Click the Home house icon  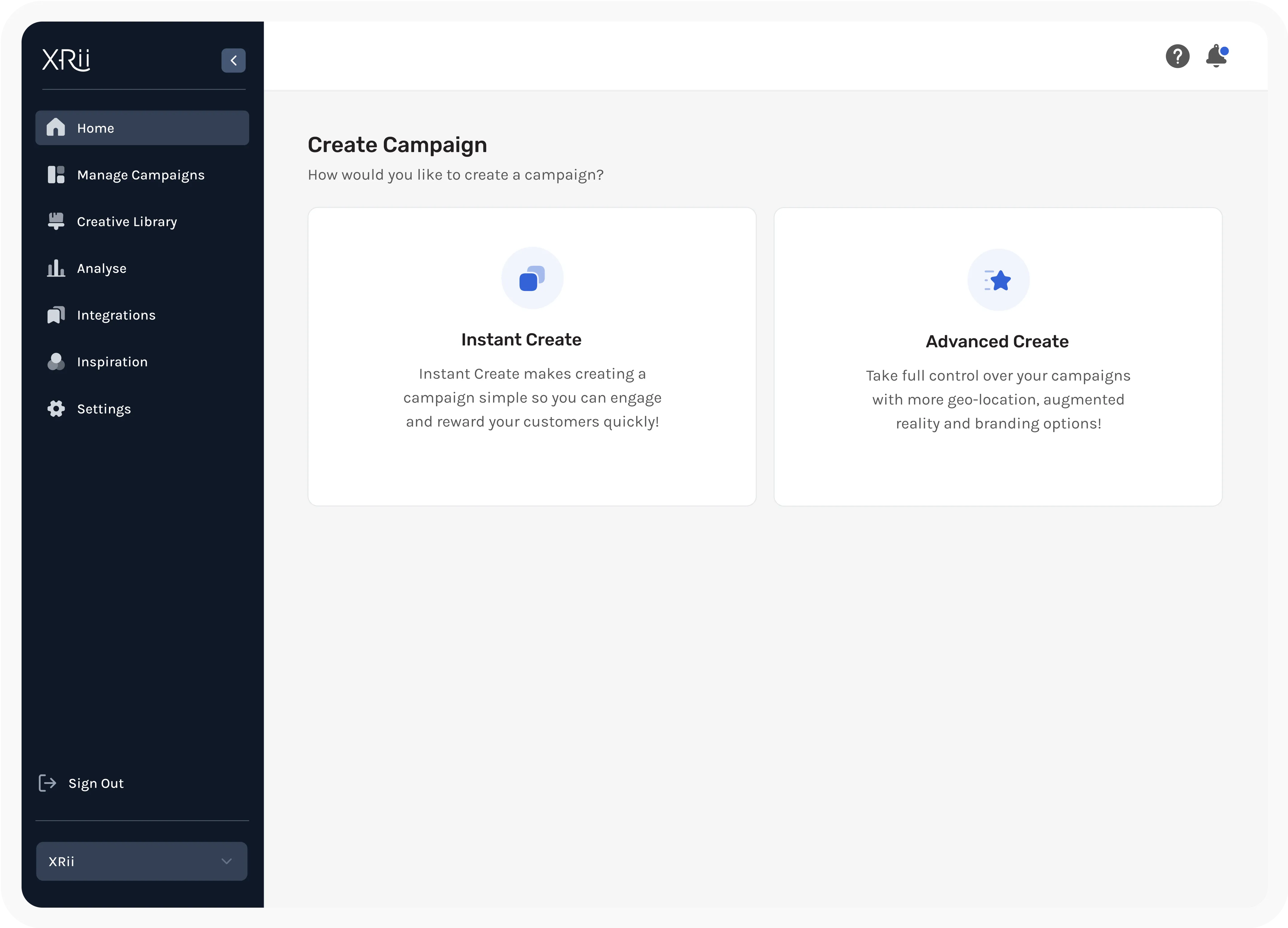[x=56, y=127]
